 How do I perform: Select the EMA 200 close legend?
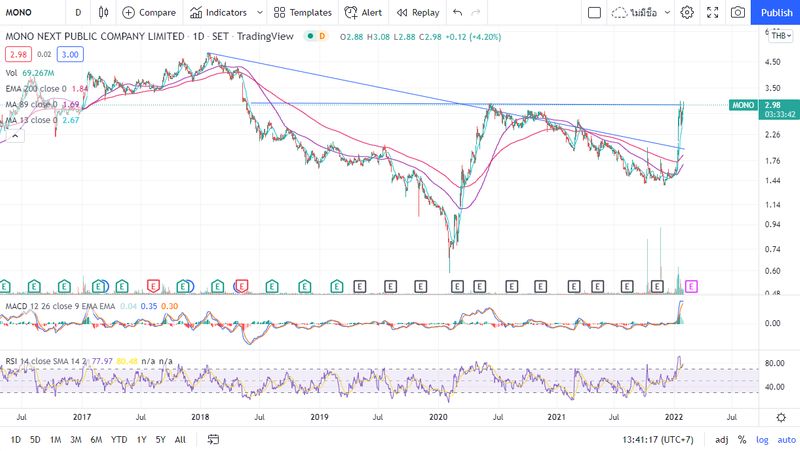coord(46,89)
